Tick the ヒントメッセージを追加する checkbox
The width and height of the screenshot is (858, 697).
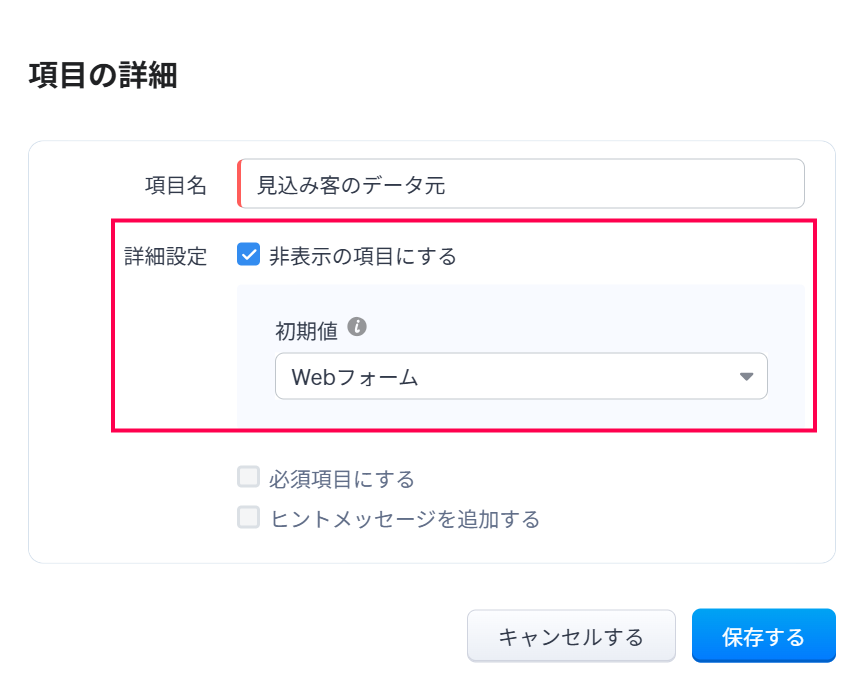[x=248, y=518]
